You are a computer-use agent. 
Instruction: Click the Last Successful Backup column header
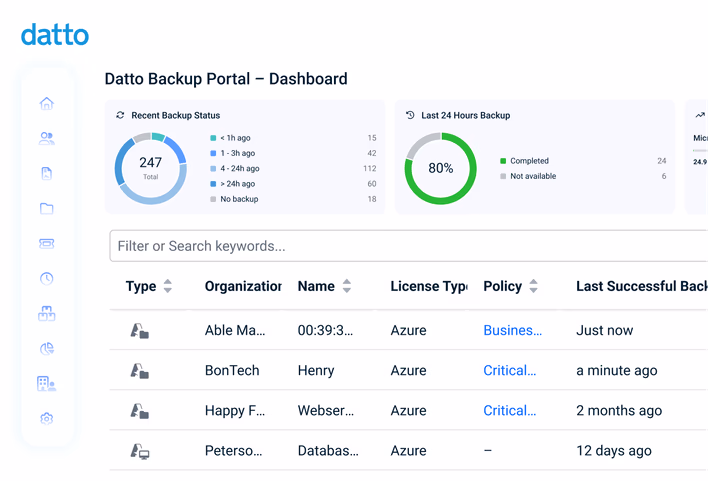(x=642, y=286)
